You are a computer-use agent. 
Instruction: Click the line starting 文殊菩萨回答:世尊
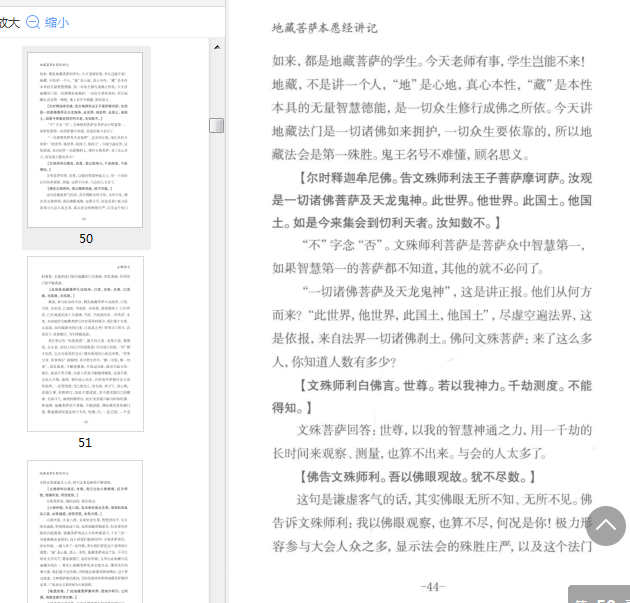click(x=444, y=430)
